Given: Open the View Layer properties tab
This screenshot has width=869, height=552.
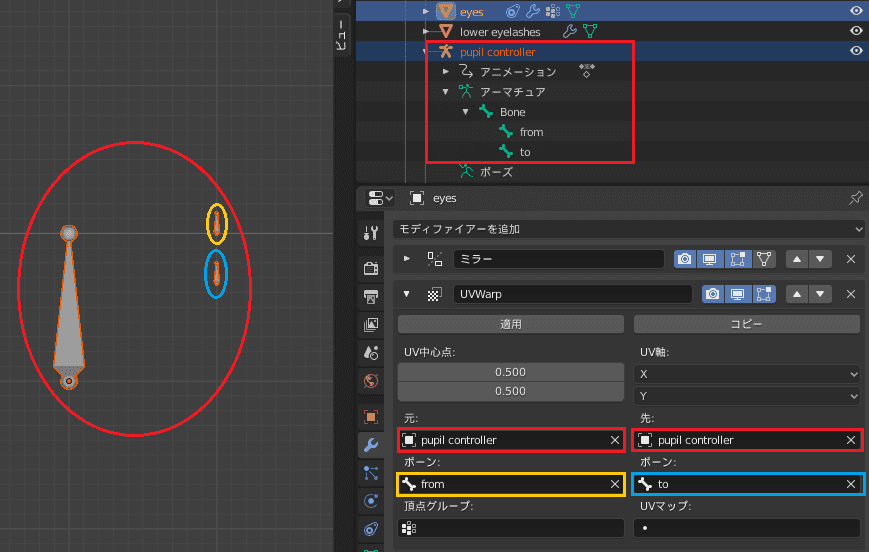Looking at the screenshot, I should [371, 324].
